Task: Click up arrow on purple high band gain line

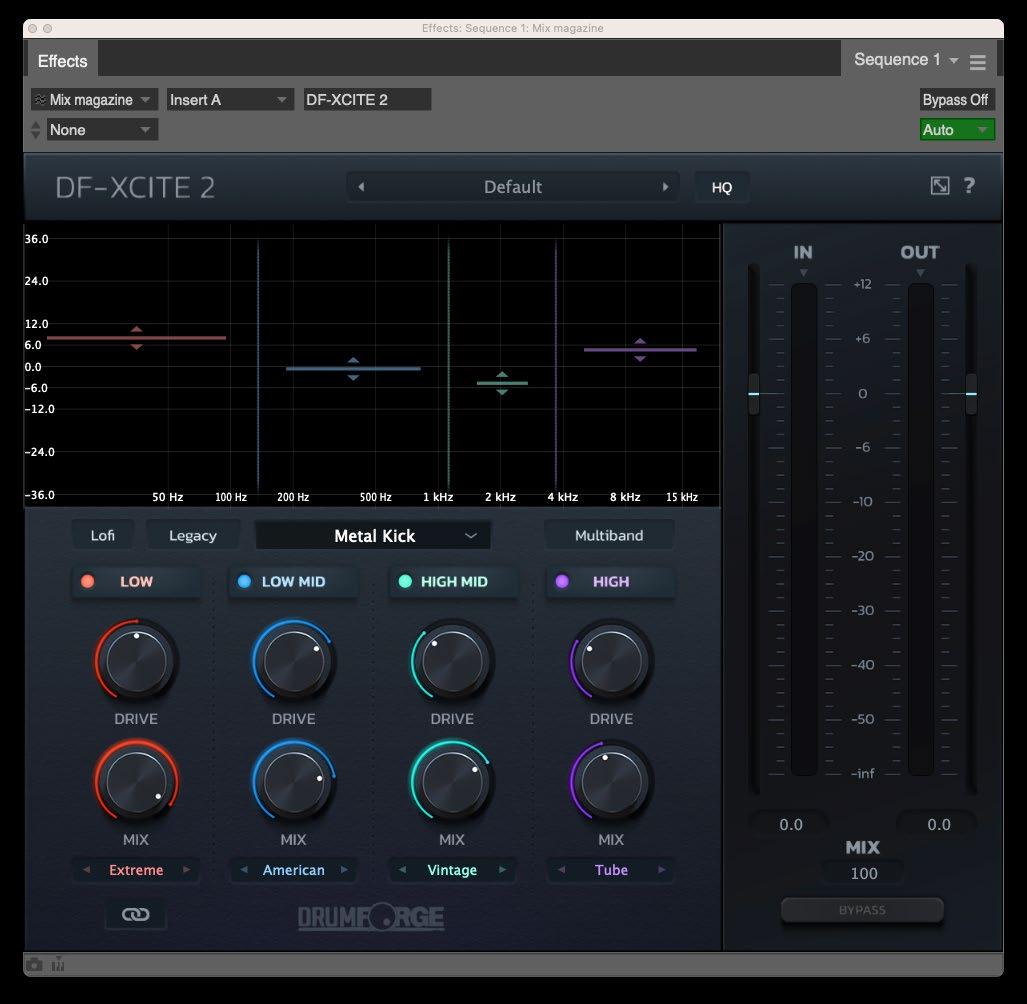Action: [x=640, y=341]
